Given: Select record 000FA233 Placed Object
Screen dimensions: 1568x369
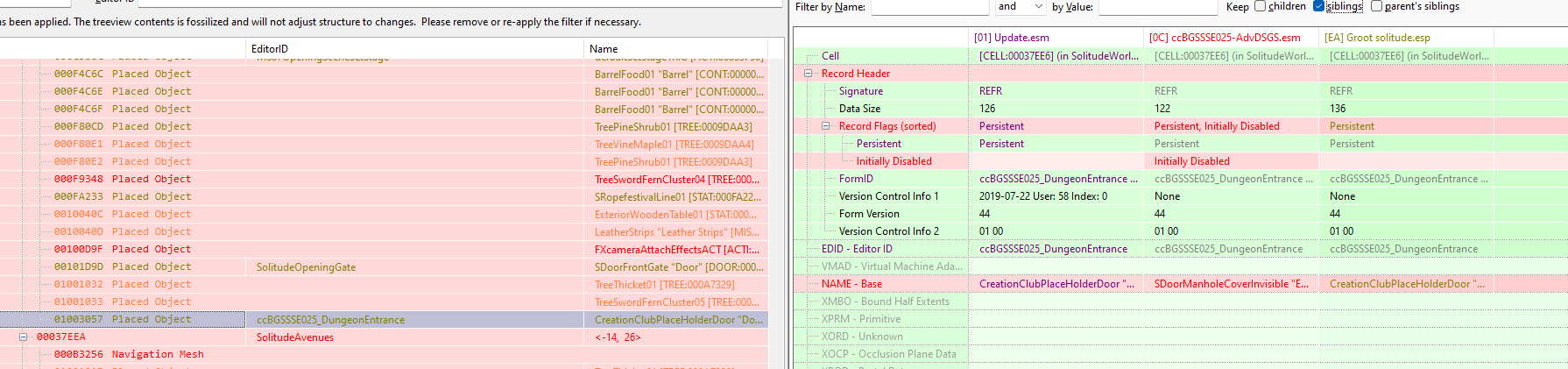Looking at the screenshot, I should tap(123, 196).
